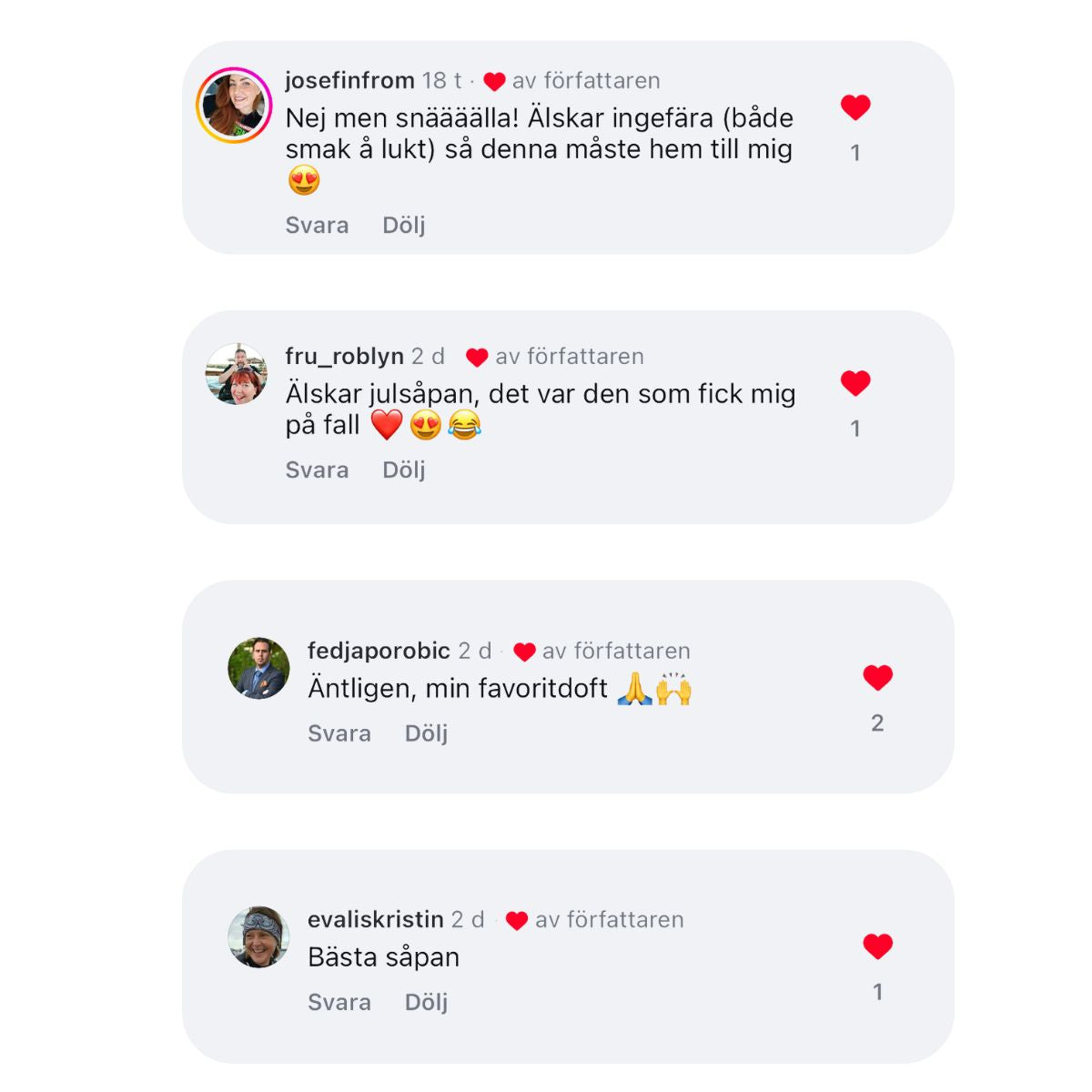Click Svara under fru_roblyn's comment
Viewport: 1092px width, 1092px height.
[317, 470]
